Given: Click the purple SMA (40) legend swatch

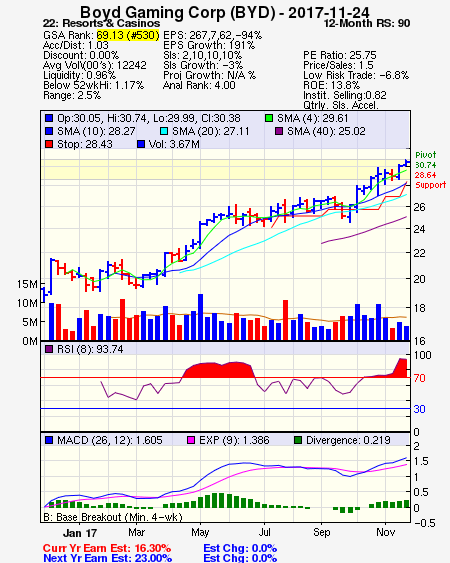Looking at the screenshot, I should (279, 131).
